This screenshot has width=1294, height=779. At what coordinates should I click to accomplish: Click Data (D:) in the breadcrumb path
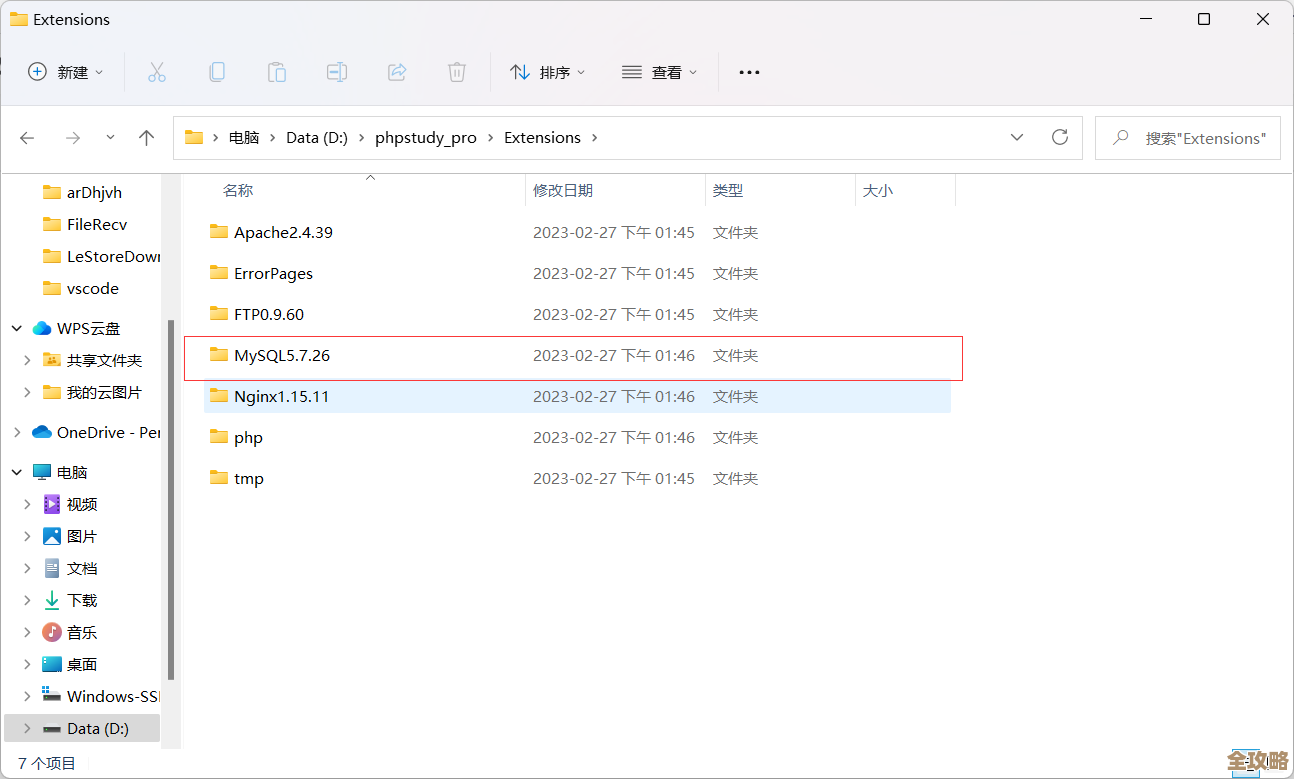[316, 137]
